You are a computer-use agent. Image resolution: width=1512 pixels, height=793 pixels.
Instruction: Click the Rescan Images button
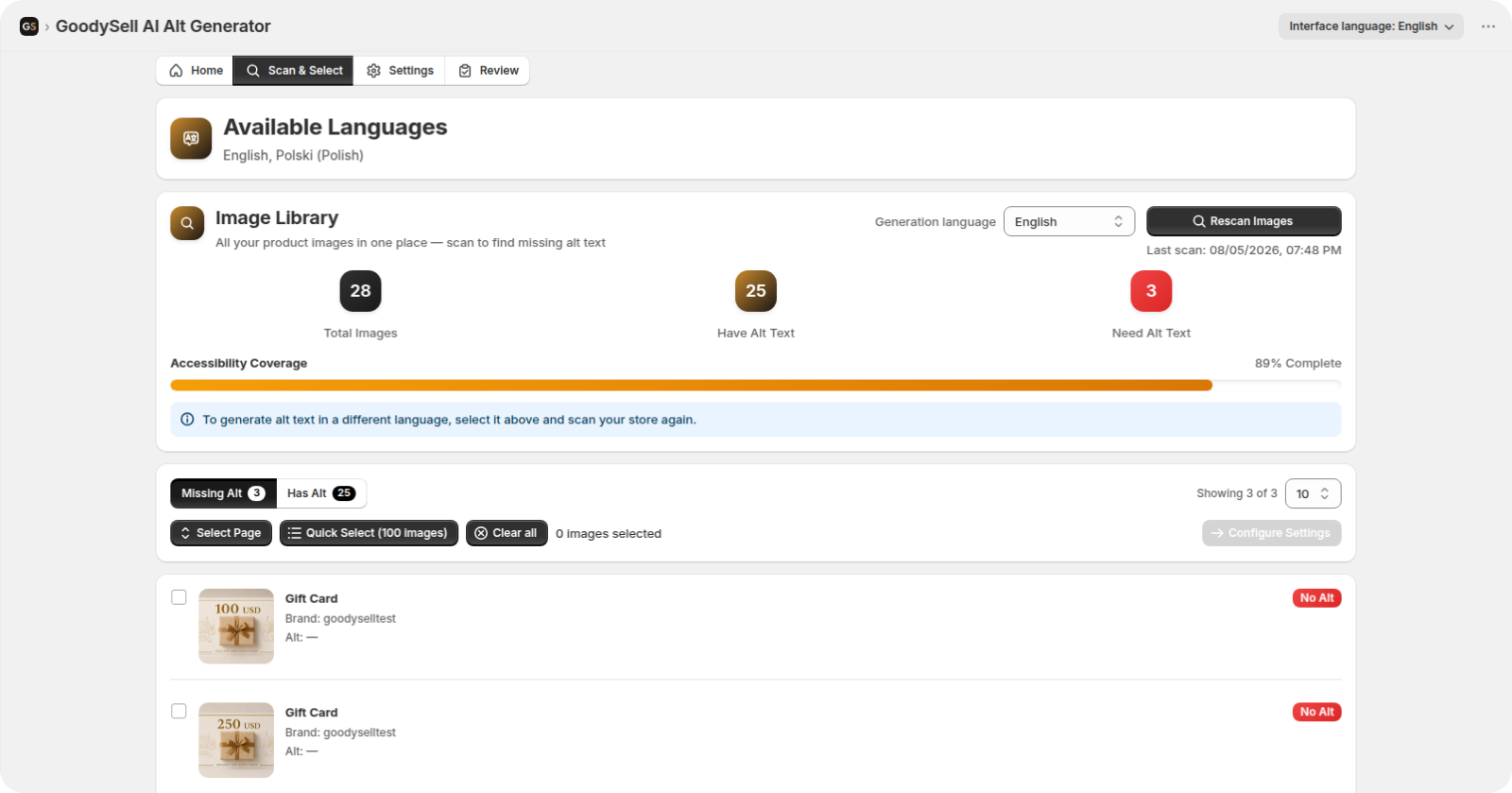[x=1244, y=221]
